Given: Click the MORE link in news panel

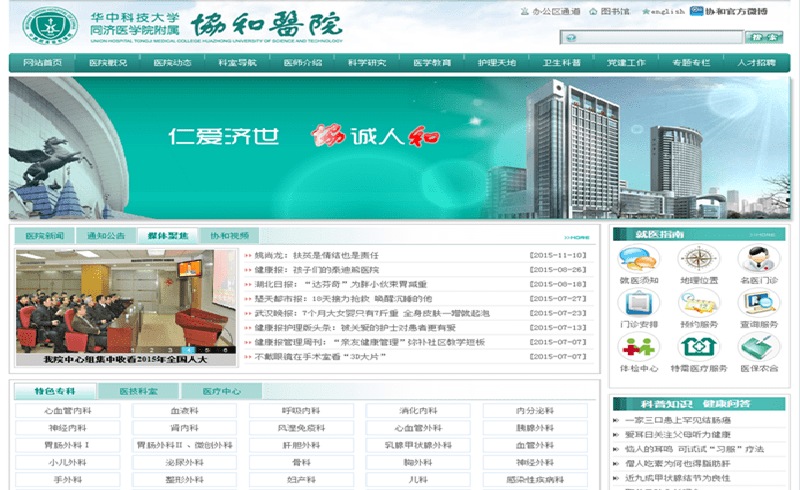Looking at the screenshot, I should coord(578,237).
